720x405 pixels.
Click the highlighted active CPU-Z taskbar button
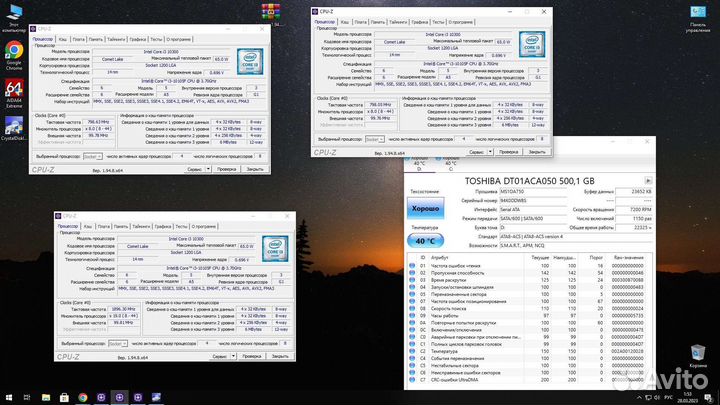pos(119,397)
